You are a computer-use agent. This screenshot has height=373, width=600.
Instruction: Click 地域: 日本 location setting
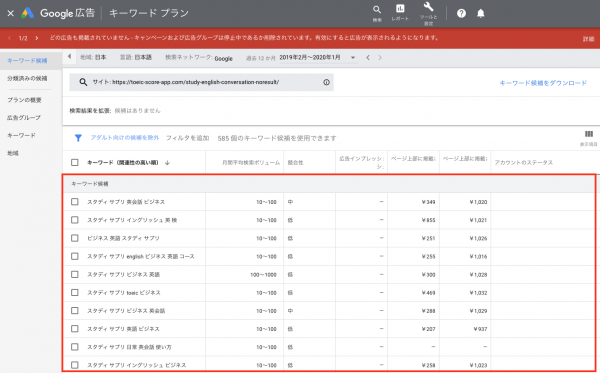[x=93, y=57]
